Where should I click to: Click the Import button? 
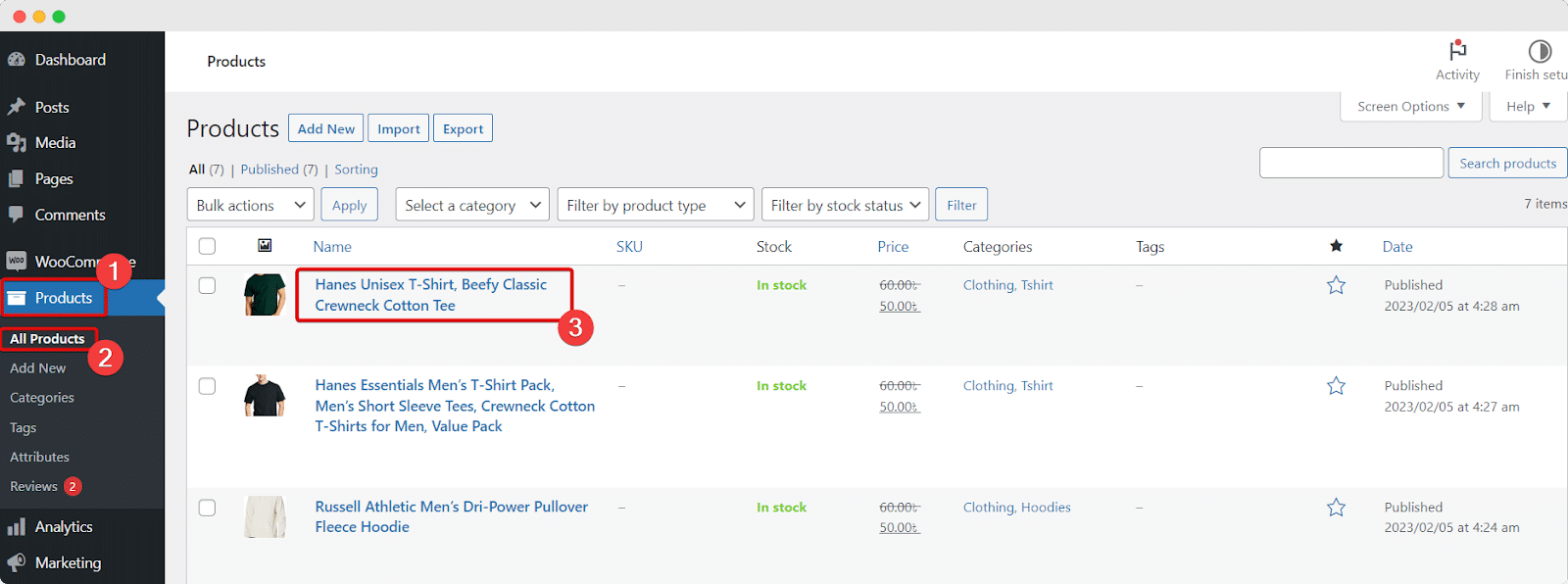tap(399, 128)
